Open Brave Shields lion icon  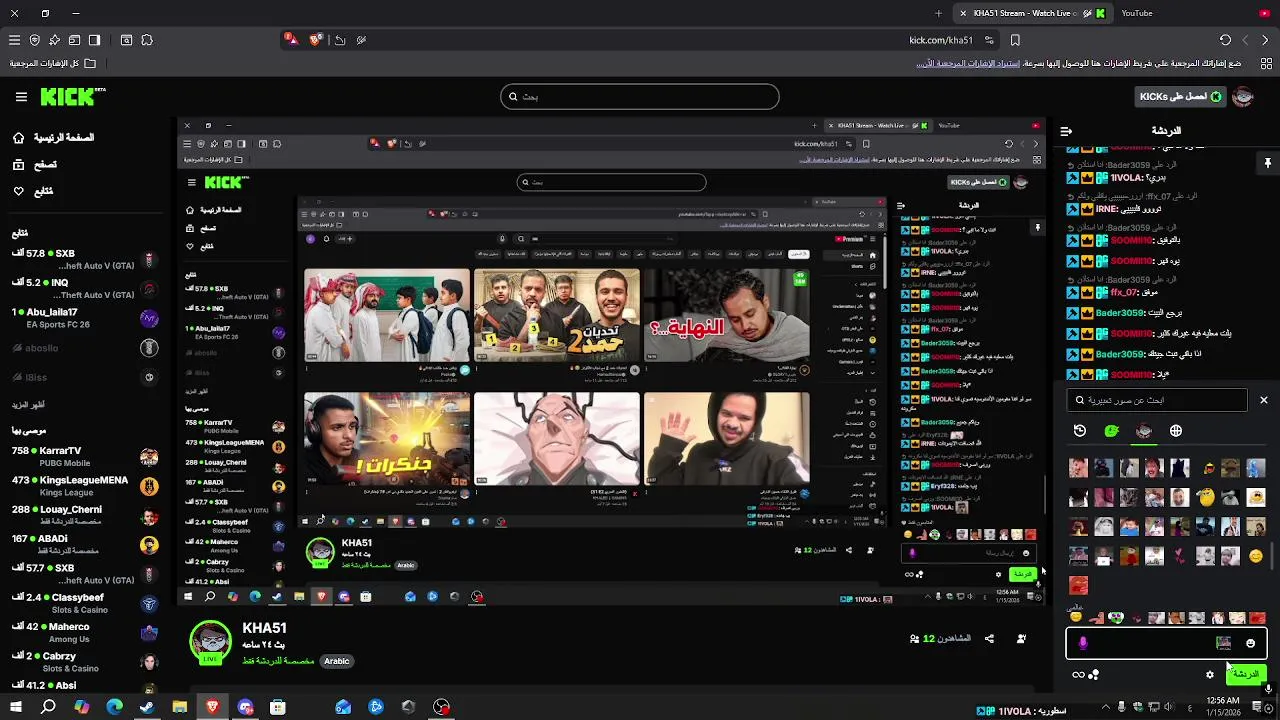click(316, 40)
